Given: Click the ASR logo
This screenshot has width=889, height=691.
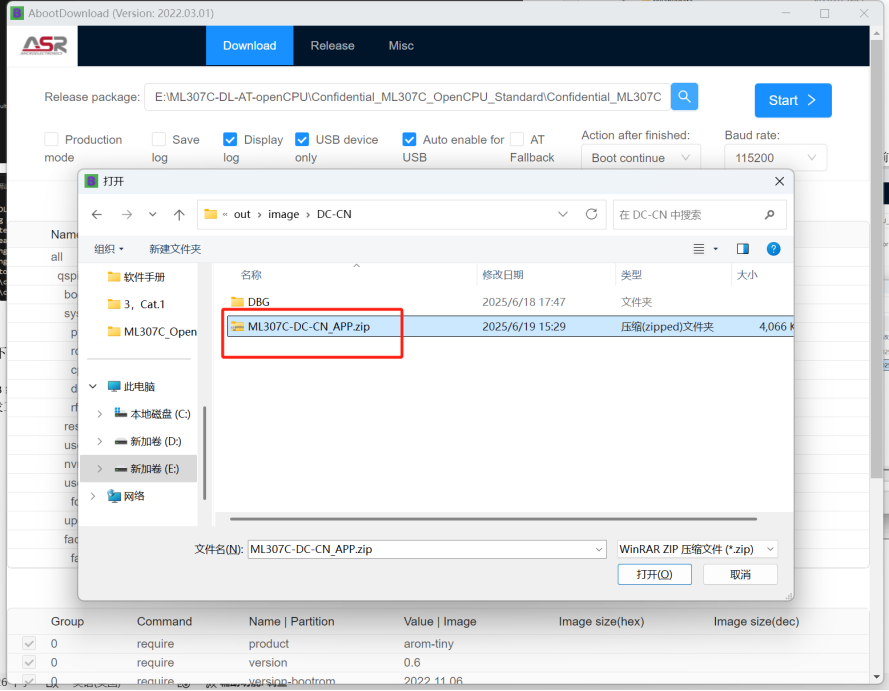Looking at the screenshot, I should coord(44,45).
